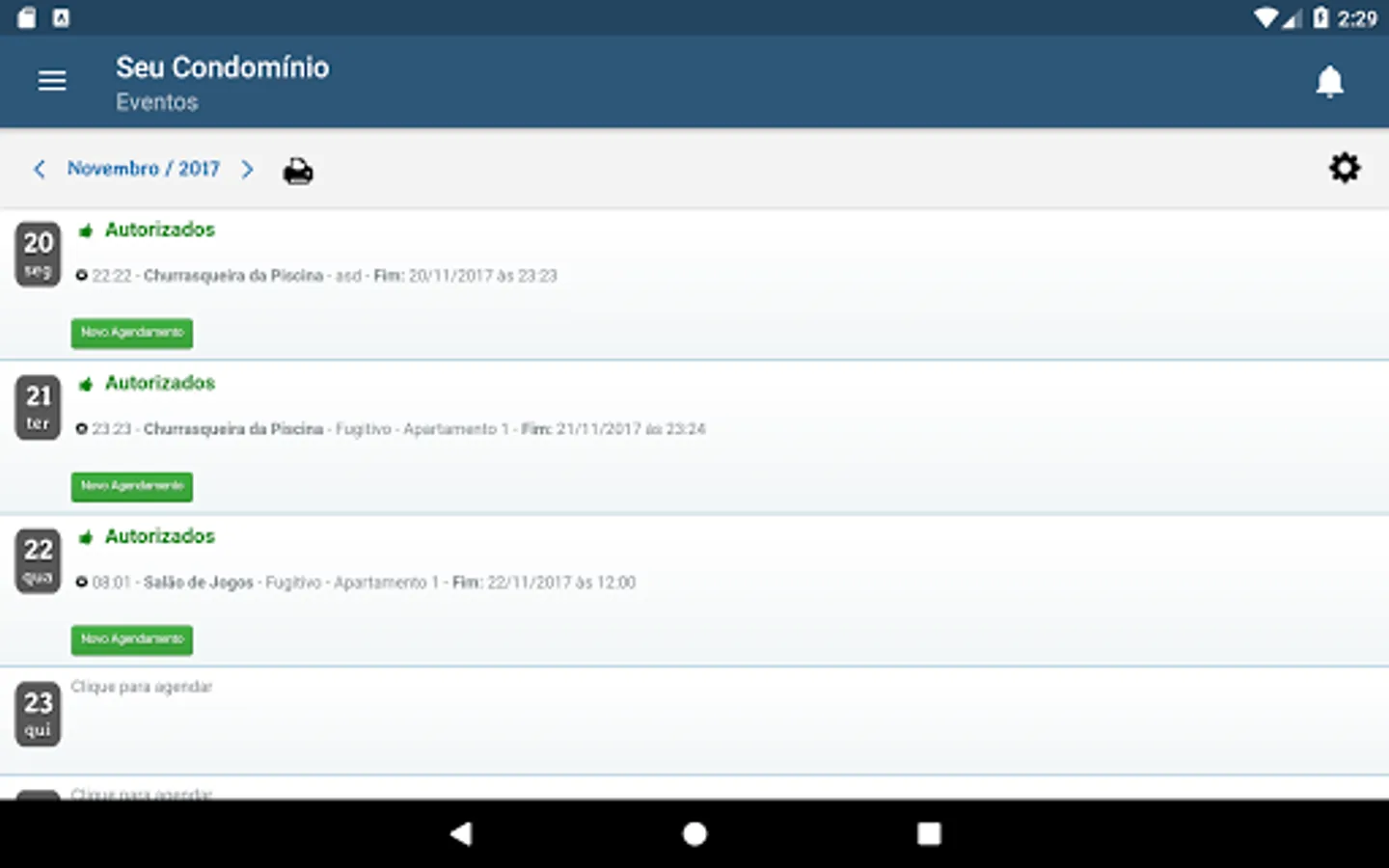
Task: Go to next month arrow
Action: coord(248,170)
